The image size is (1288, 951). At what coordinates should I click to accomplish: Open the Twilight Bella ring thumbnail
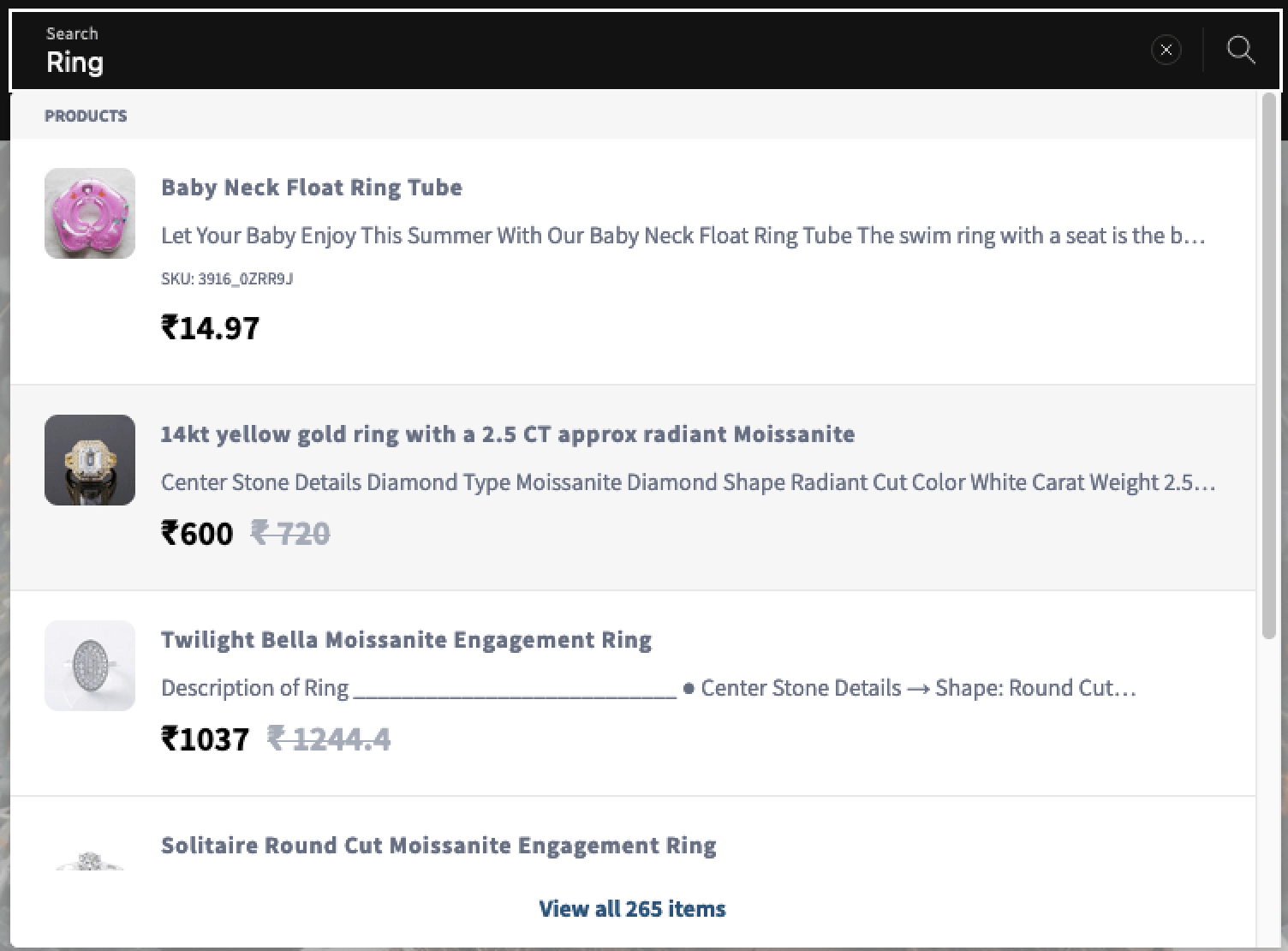coord(90,666)
